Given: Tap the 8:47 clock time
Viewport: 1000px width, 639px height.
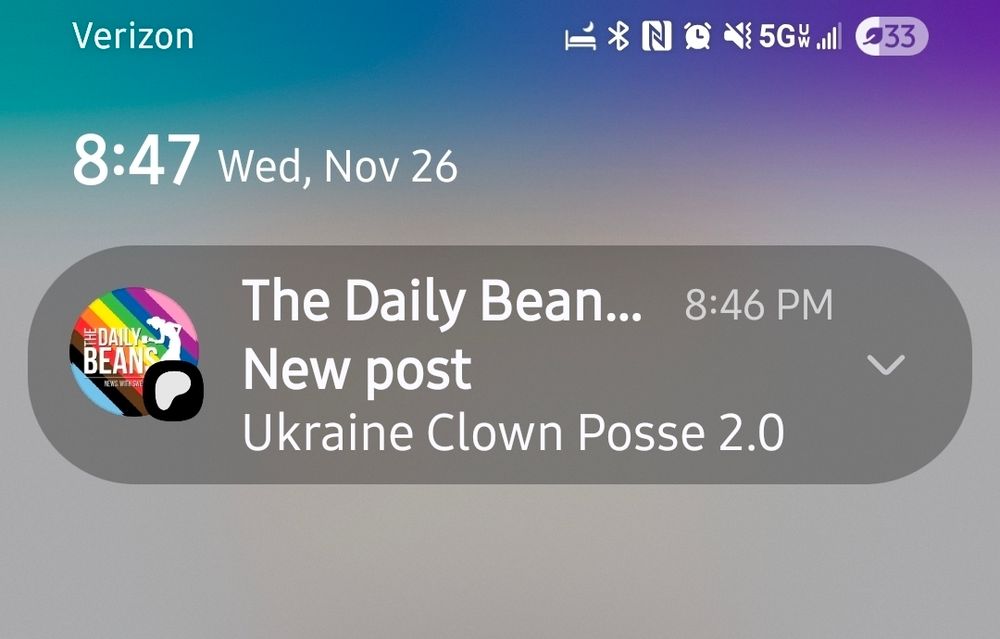Looking at the screenshot, I should click(x=136, y=159).
